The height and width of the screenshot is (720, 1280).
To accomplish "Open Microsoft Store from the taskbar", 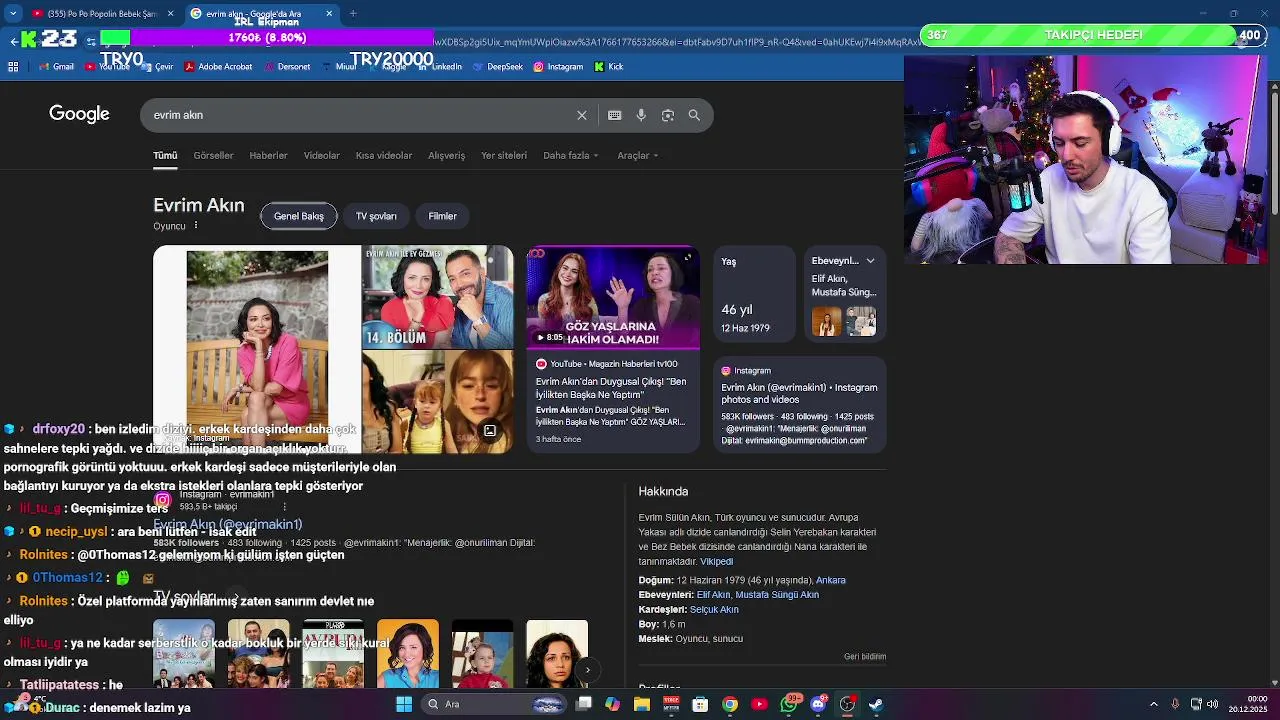I will 700,704.
